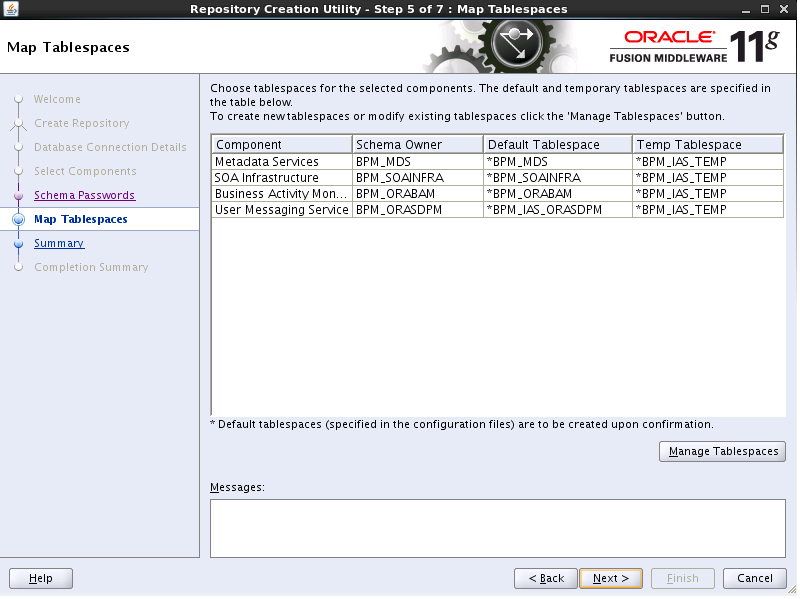Open temp tablespace cell for User Messaging Service
Viewport: 800px width, 599px height.
(709, 210)
